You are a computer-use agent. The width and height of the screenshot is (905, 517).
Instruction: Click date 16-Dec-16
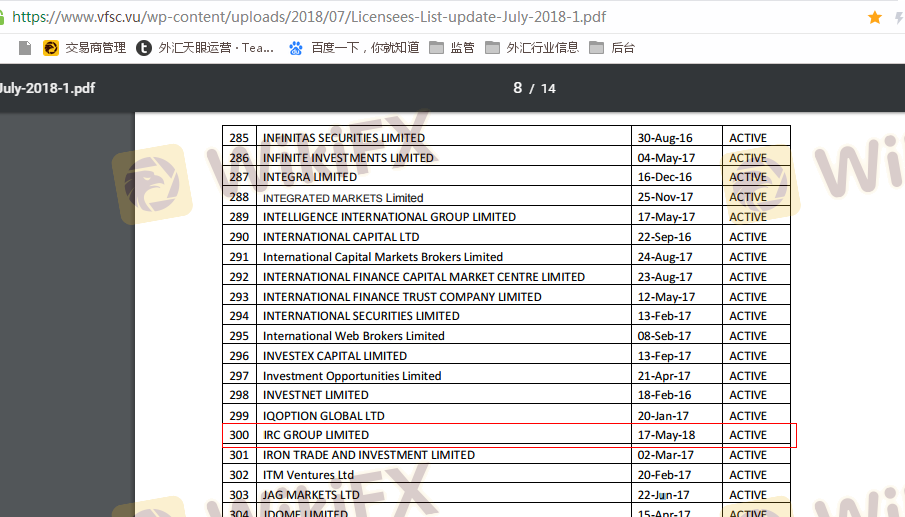(x=664, y=177)
